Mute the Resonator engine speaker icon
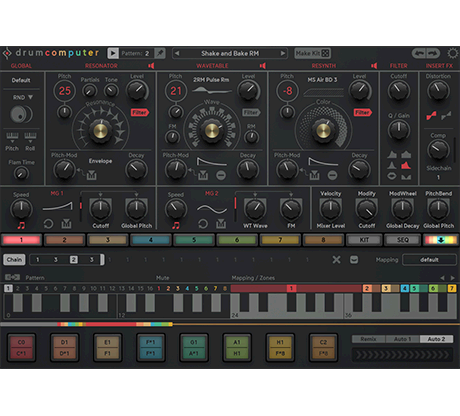 point(151,66)
